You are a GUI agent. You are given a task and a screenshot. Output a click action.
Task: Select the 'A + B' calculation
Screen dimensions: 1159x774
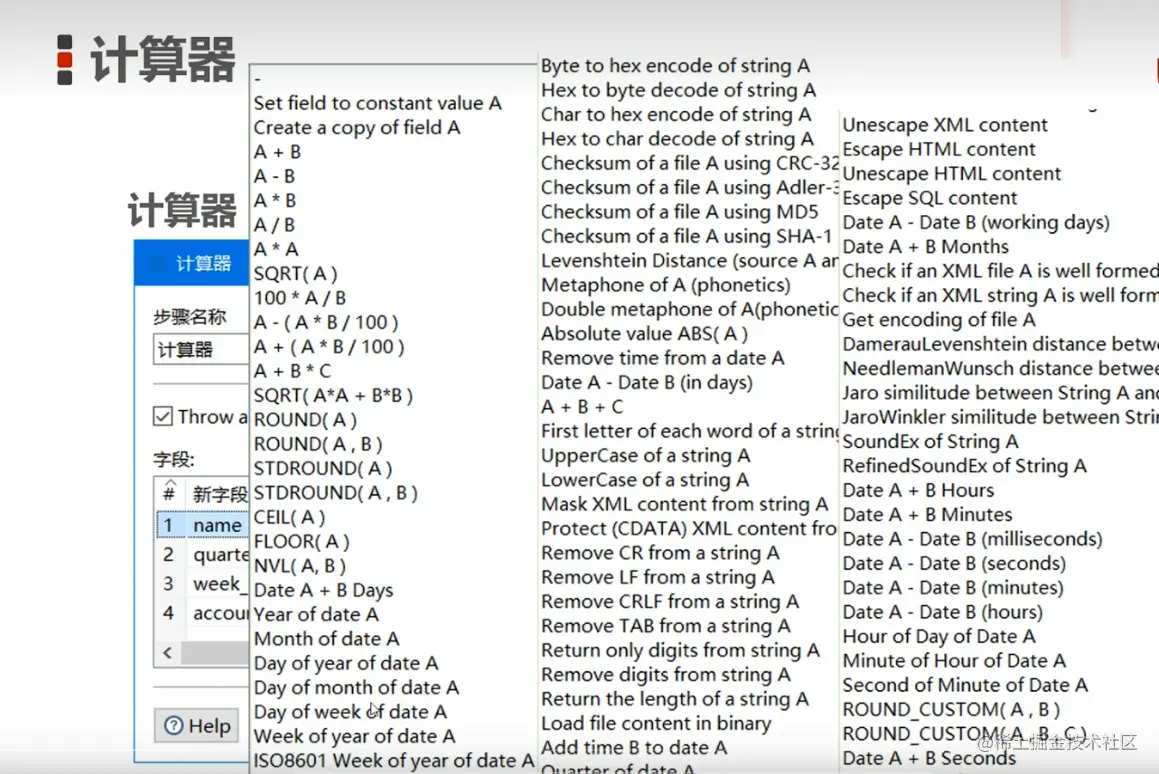(x=277, y=152)
